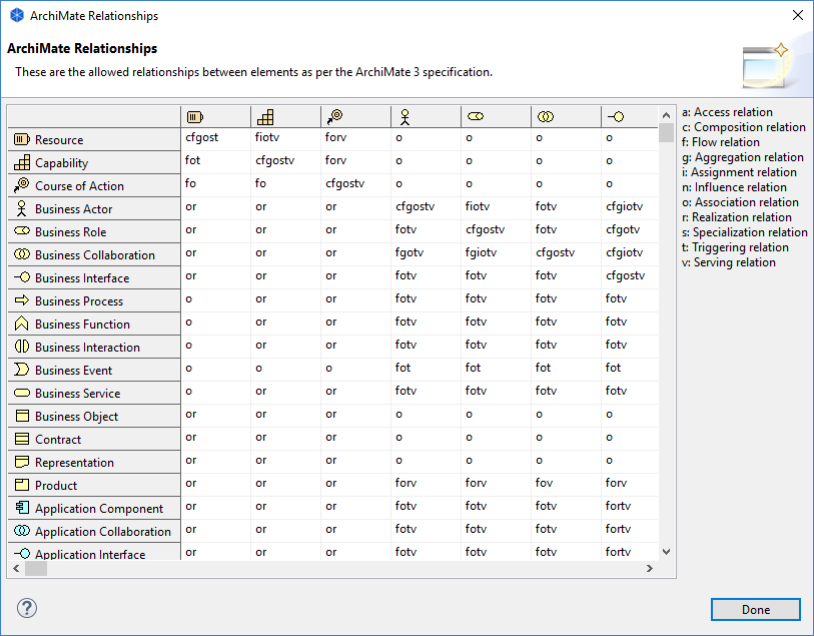Click the horizontal scrollbar right arrow
Screen dimensions: 814x636
coord(649,568)
